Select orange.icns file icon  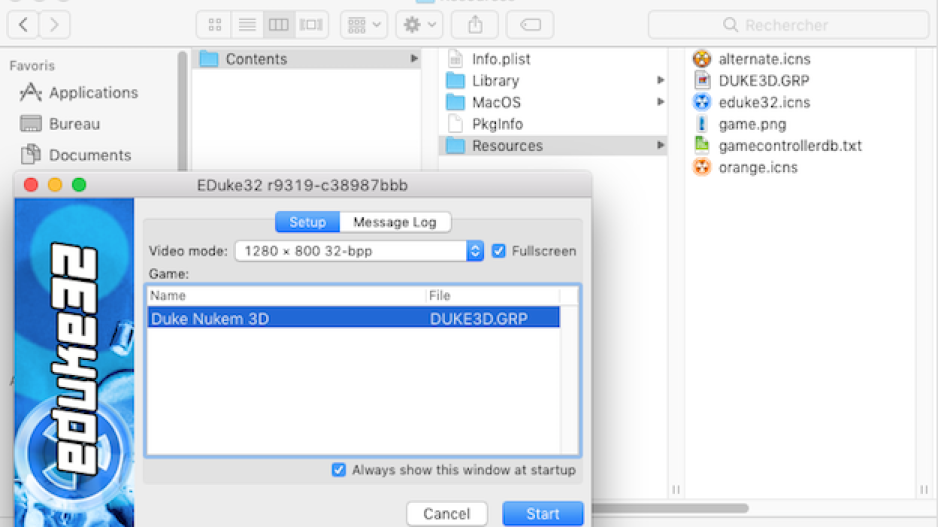click(x=702, y=167)
